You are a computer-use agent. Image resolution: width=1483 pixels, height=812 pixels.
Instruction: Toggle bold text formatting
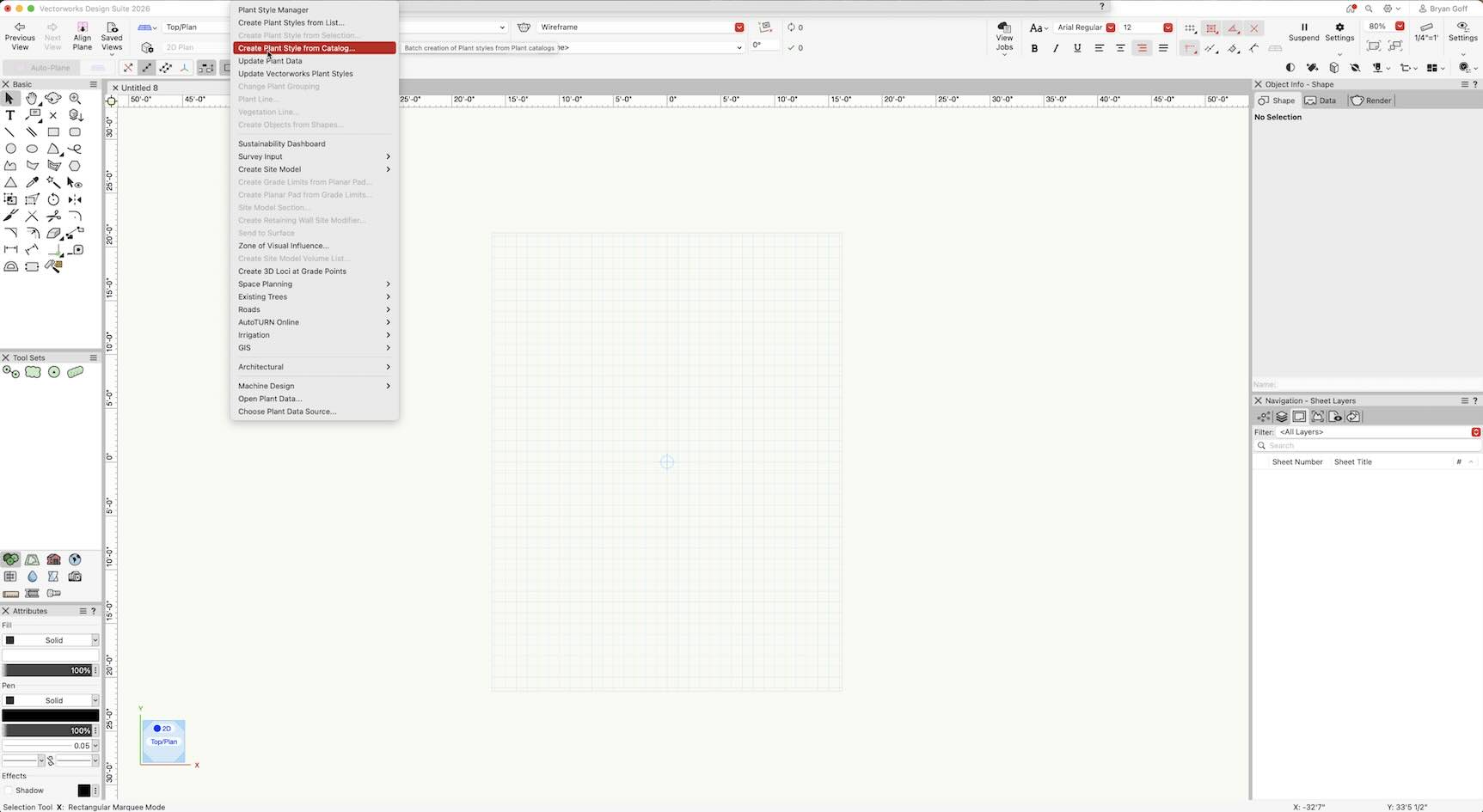point(1034,48)
